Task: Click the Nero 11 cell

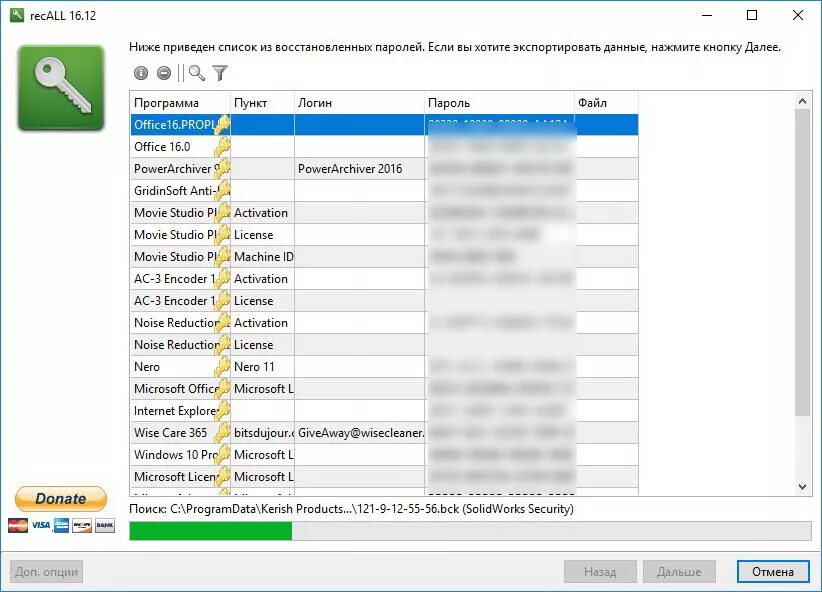Action: pos(262,367)
